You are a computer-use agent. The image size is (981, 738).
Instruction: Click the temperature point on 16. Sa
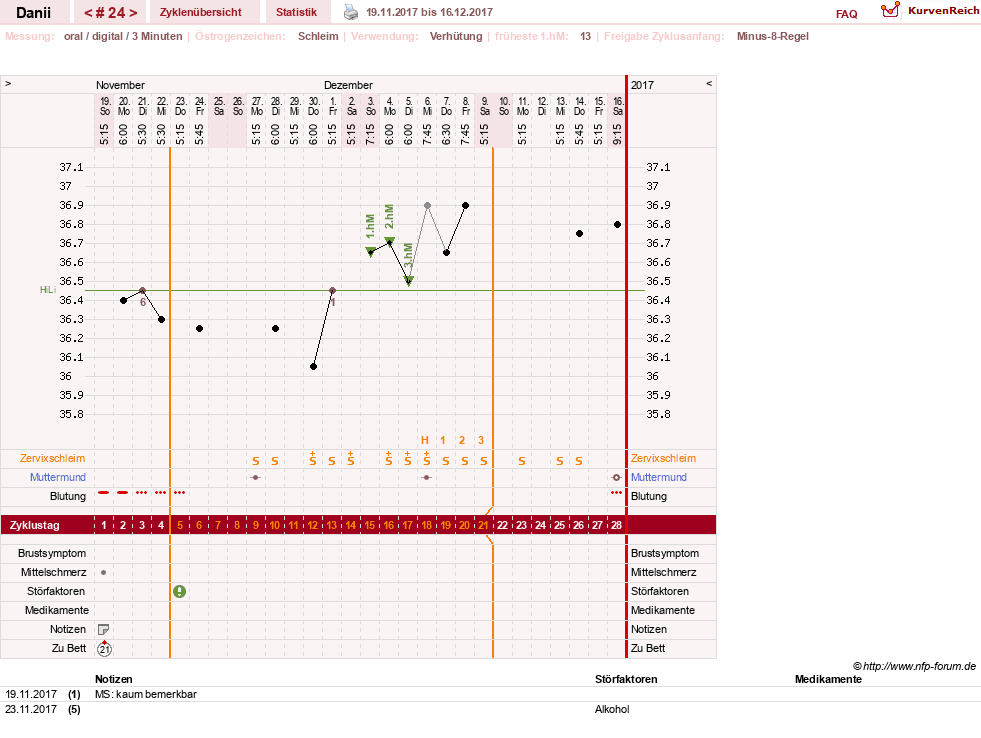click(618, 225)
